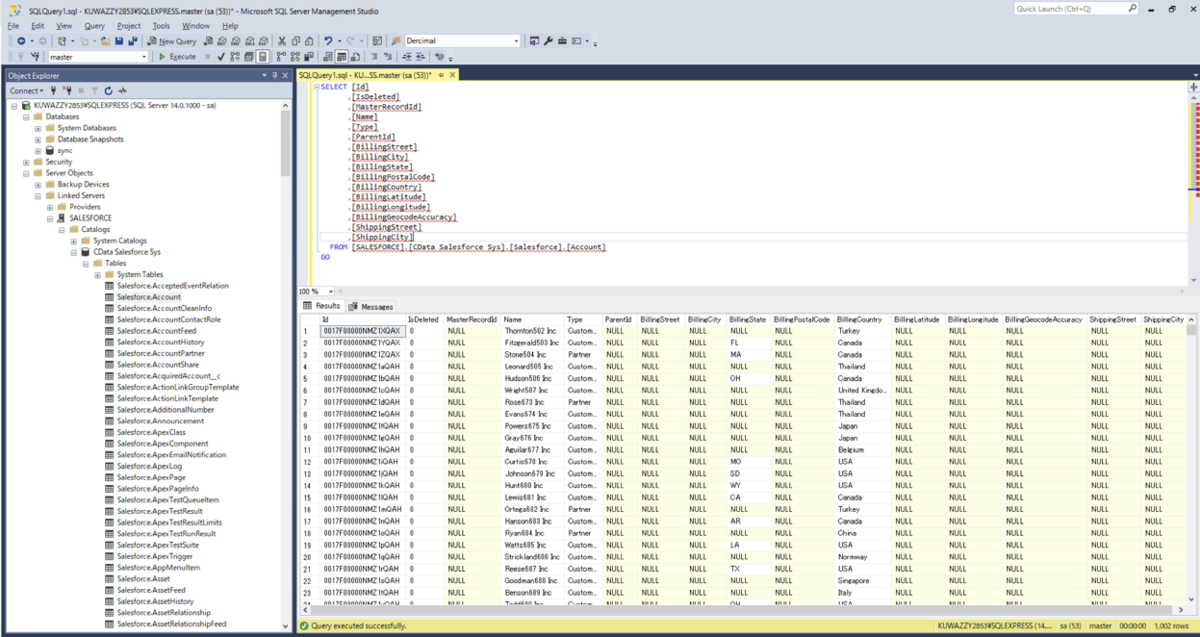Viewport: 1200px width, 637px height.
Task: Select the cell 'Thornton502 Inc'
Action: coord(532,330)
